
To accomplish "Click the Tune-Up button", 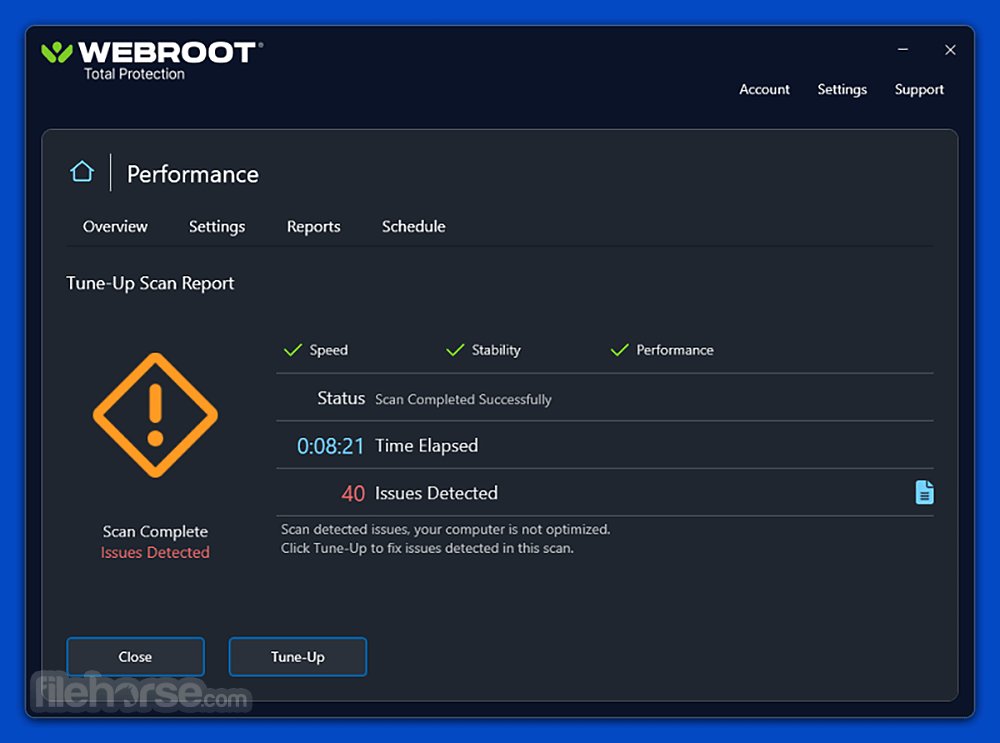I will pyautogui.click(x=298, y=656).
